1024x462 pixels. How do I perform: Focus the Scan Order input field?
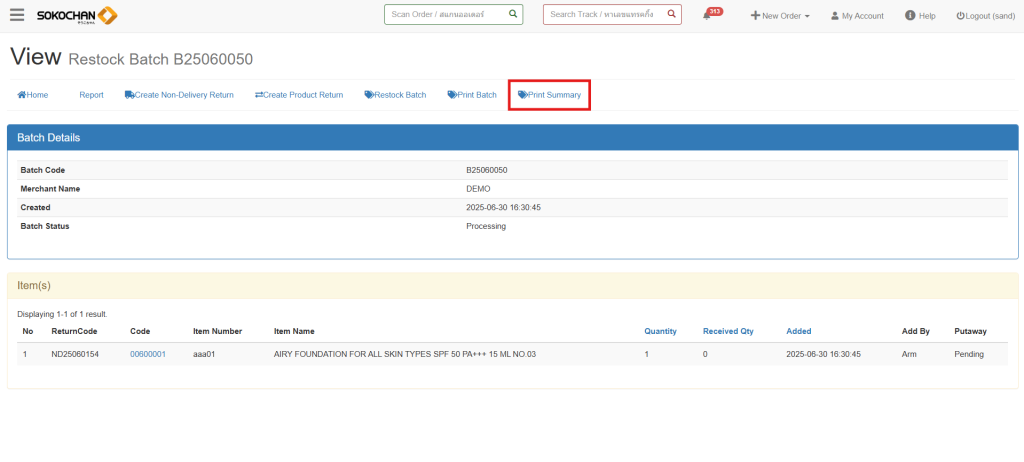point(445,15)
